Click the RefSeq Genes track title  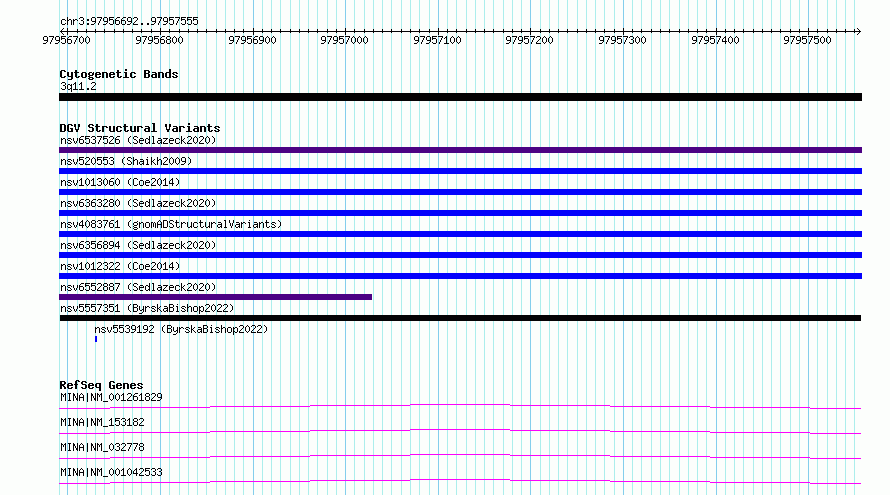(x=101, y=385)
